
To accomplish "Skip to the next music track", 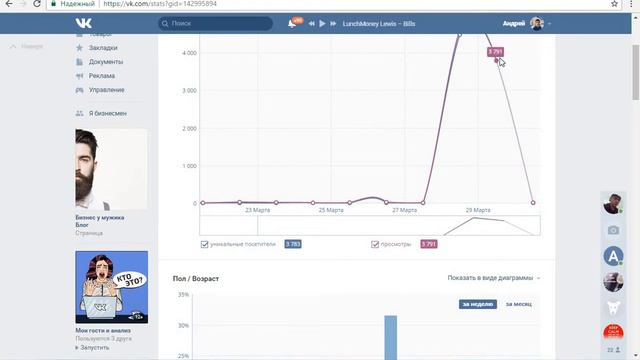I will [x=333, y=24].
